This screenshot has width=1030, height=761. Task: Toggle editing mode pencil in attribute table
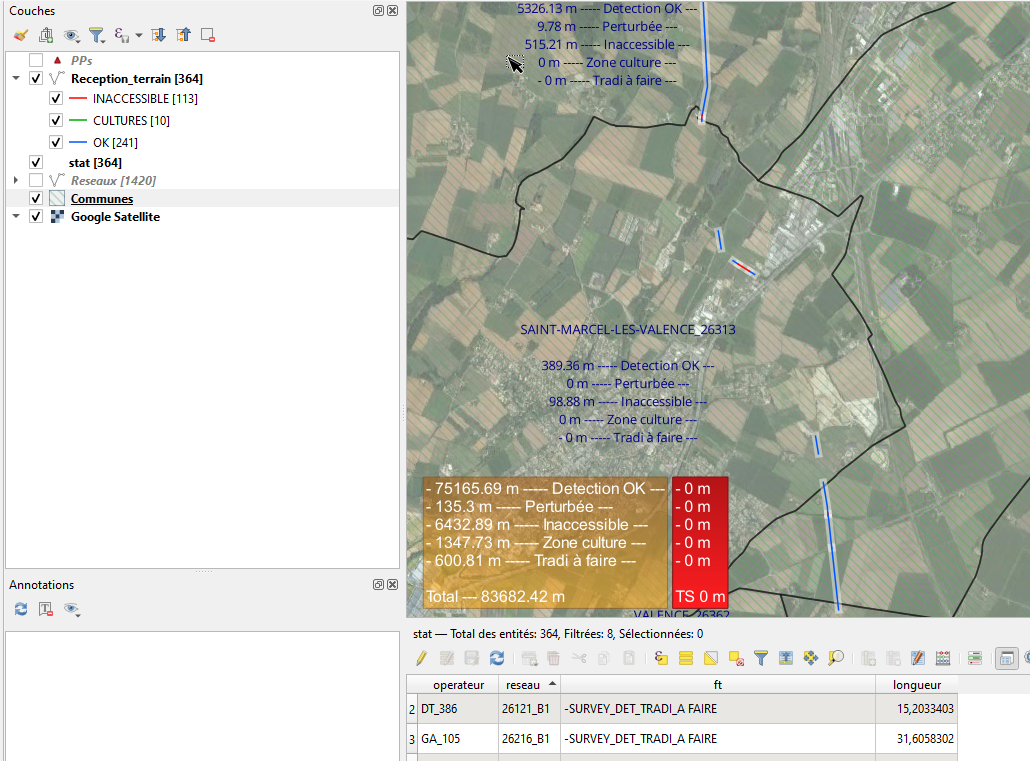(x=422, y=658)
